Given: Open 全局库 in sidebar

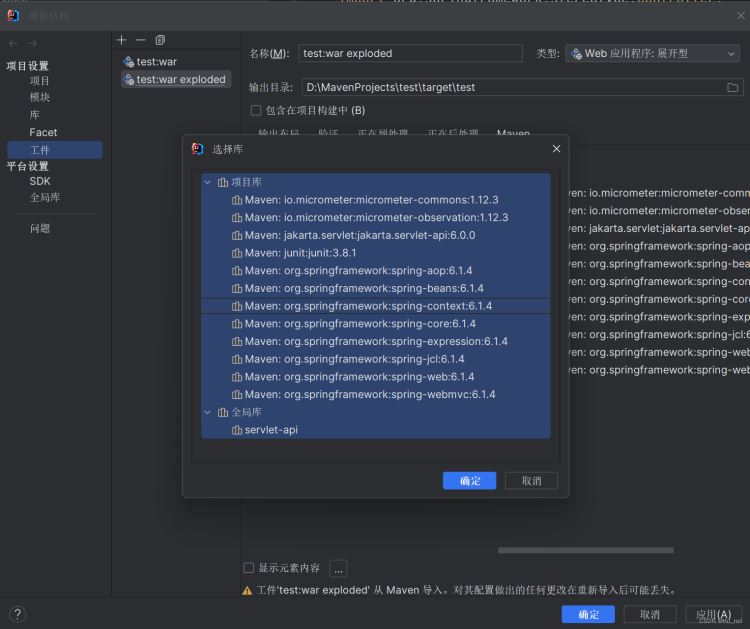Looking at the screenshot, I should (x=44, y=198).
